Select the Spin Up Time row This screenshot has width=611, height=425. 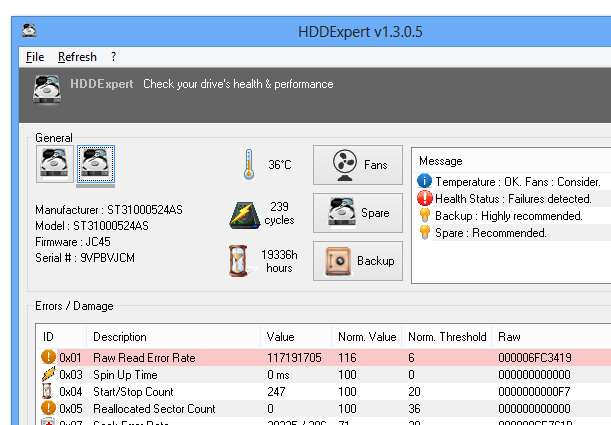[x=324, y=375]
